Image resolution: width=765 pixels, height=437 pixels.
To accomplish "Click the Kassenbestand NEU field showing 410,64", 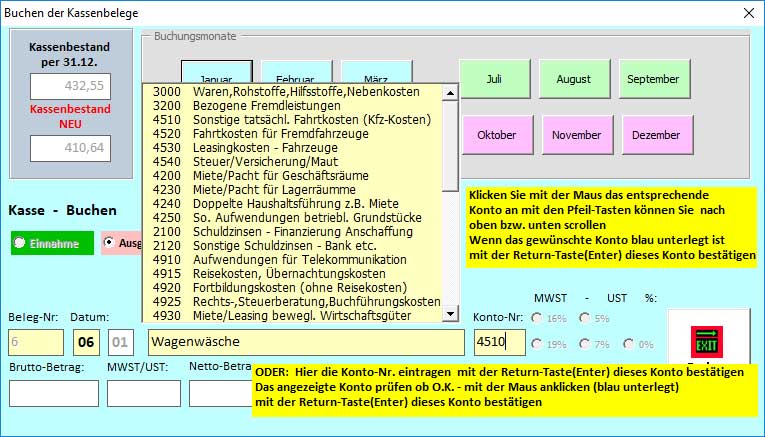I will pos(71,148).
